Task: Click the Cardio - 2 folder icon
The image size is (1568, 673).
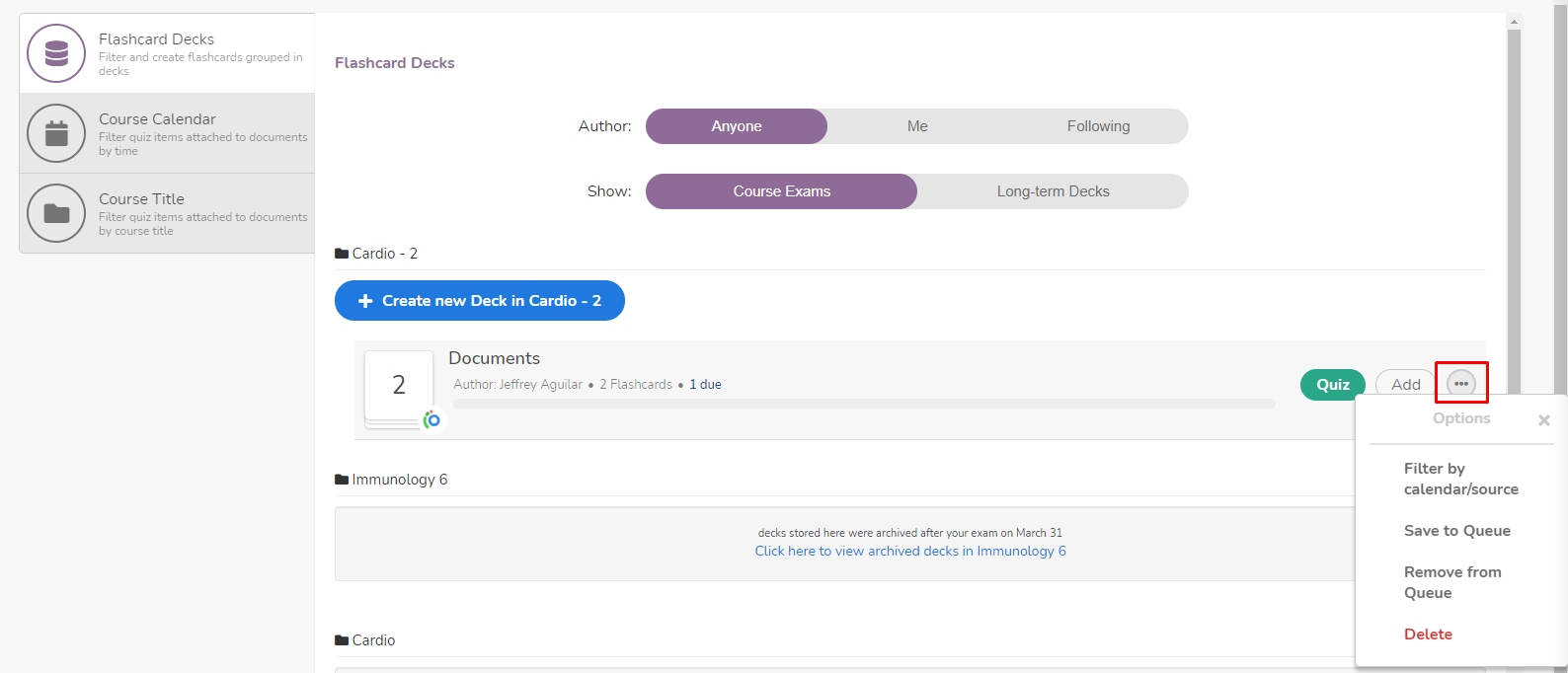Action: 342,254
